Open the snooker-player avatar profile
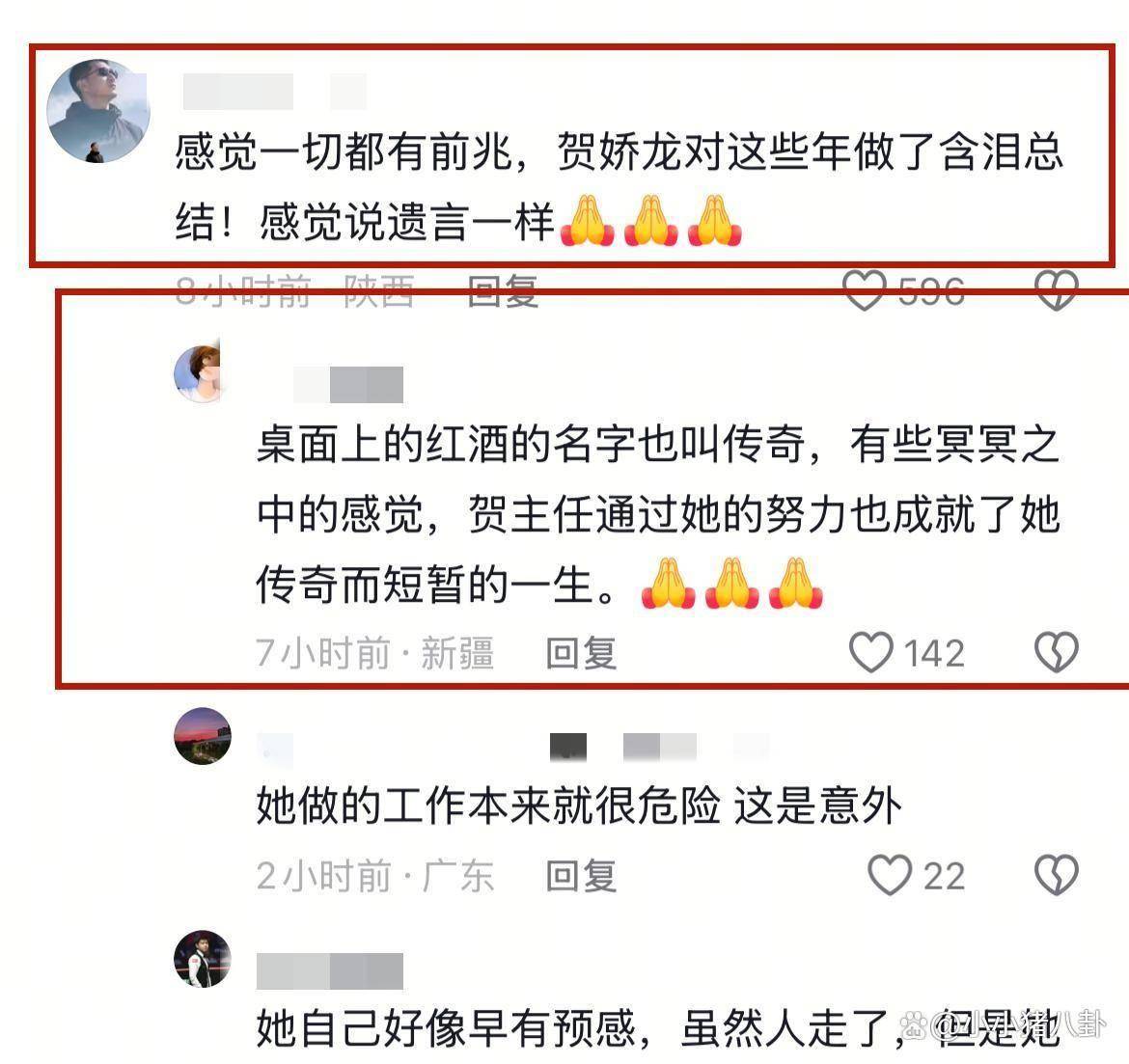 [203, 959]
